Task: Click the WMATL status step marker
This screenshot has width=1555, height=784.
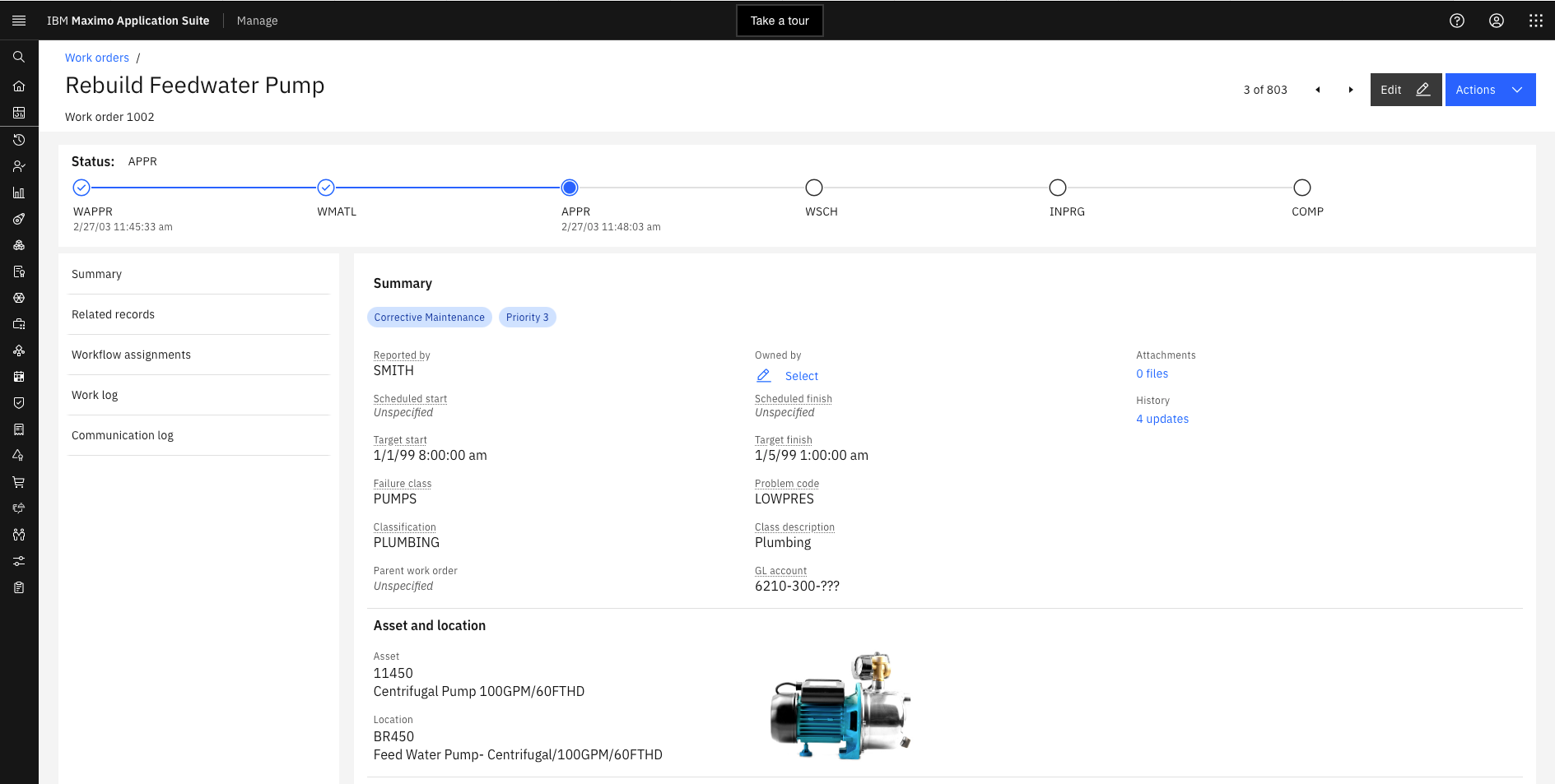Action: (x=326, y=188)
